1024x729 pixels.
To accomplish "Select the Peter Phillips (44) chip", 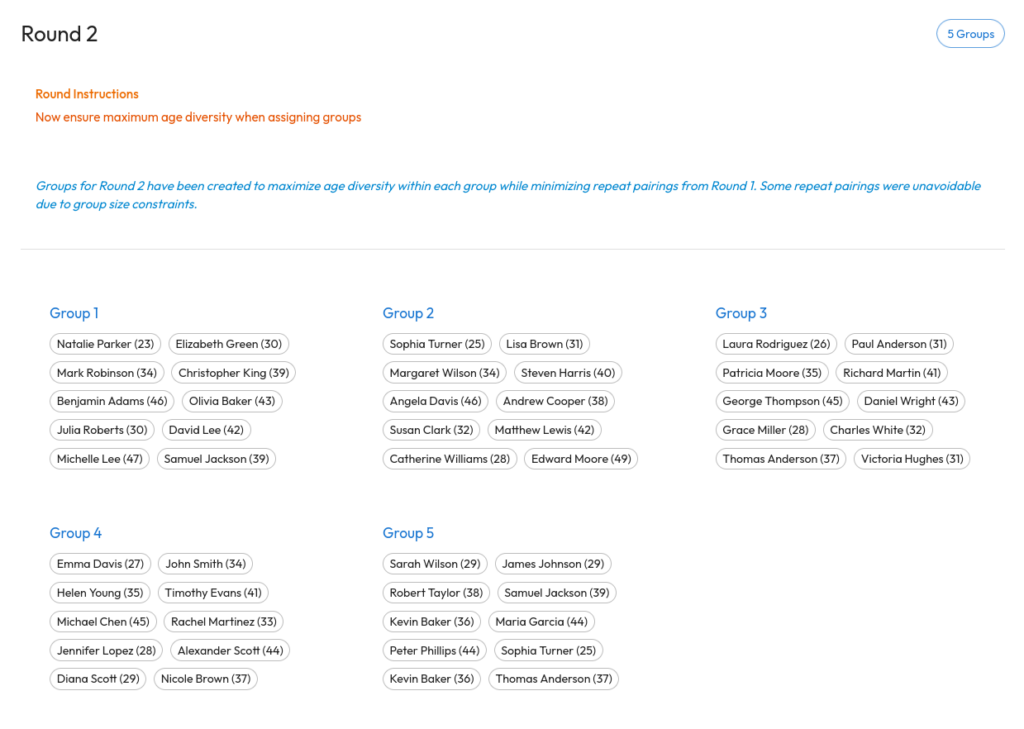I will [434, 650].
